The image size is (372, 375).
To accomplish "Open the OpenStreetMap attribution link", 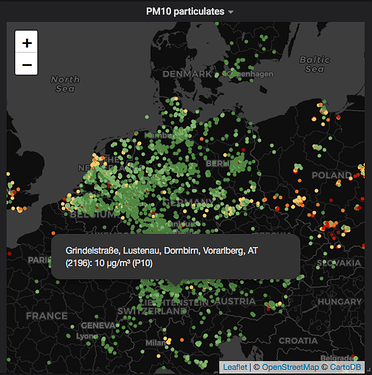I will point(290,367).
